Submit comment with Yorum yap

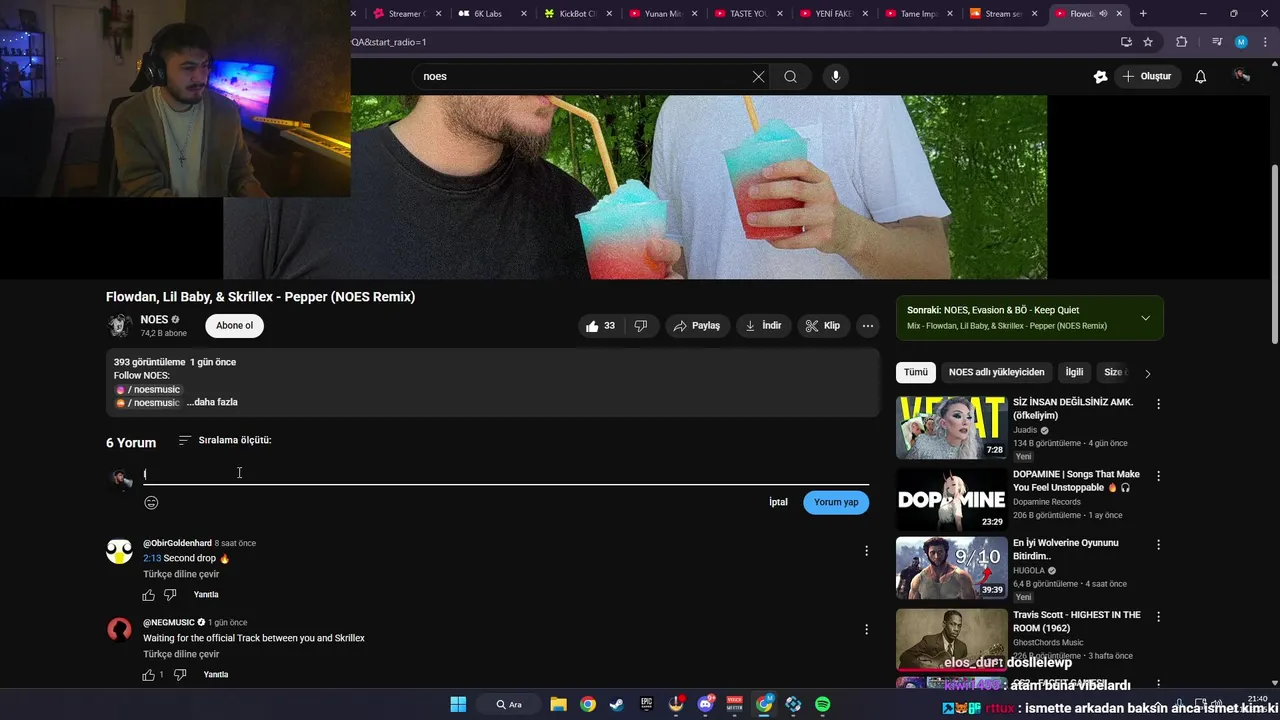click(836, 502)
